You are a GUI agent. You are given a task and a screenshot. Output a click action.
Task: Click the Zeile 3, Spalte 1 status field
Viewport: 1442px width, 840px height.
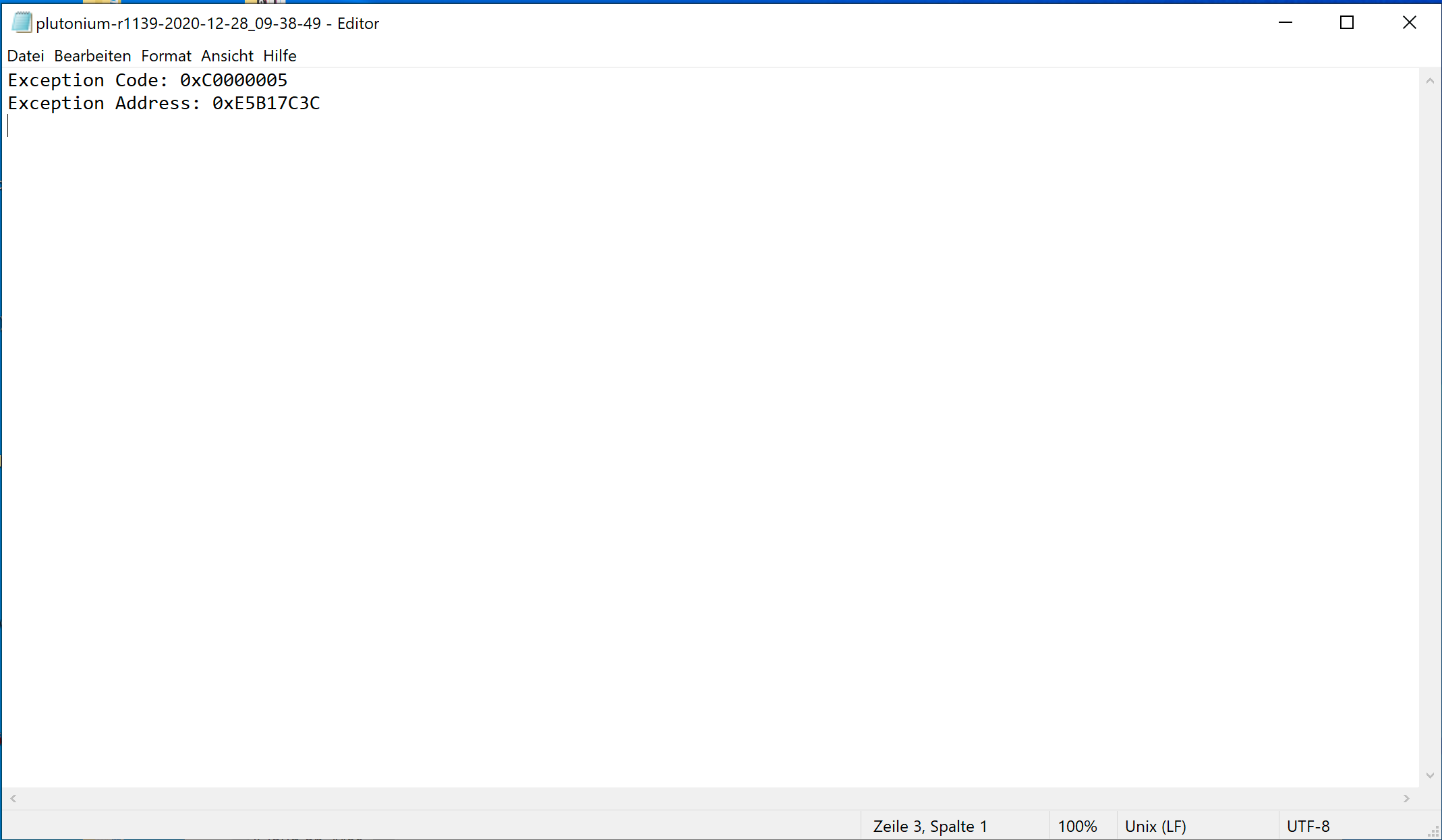pos(930,827)
